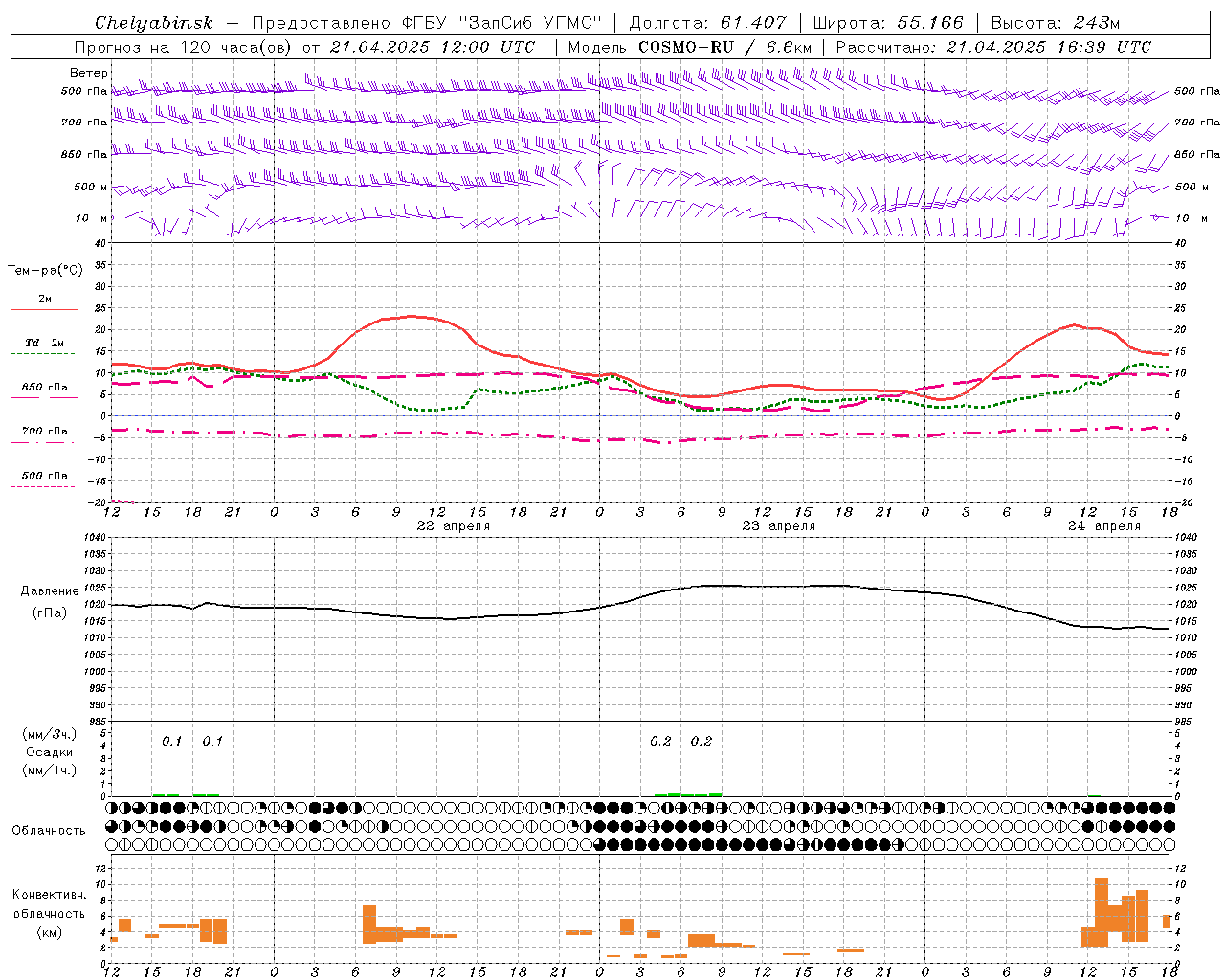Click the (мм/1ч.) precipitation unit label

tap(50, 770)
